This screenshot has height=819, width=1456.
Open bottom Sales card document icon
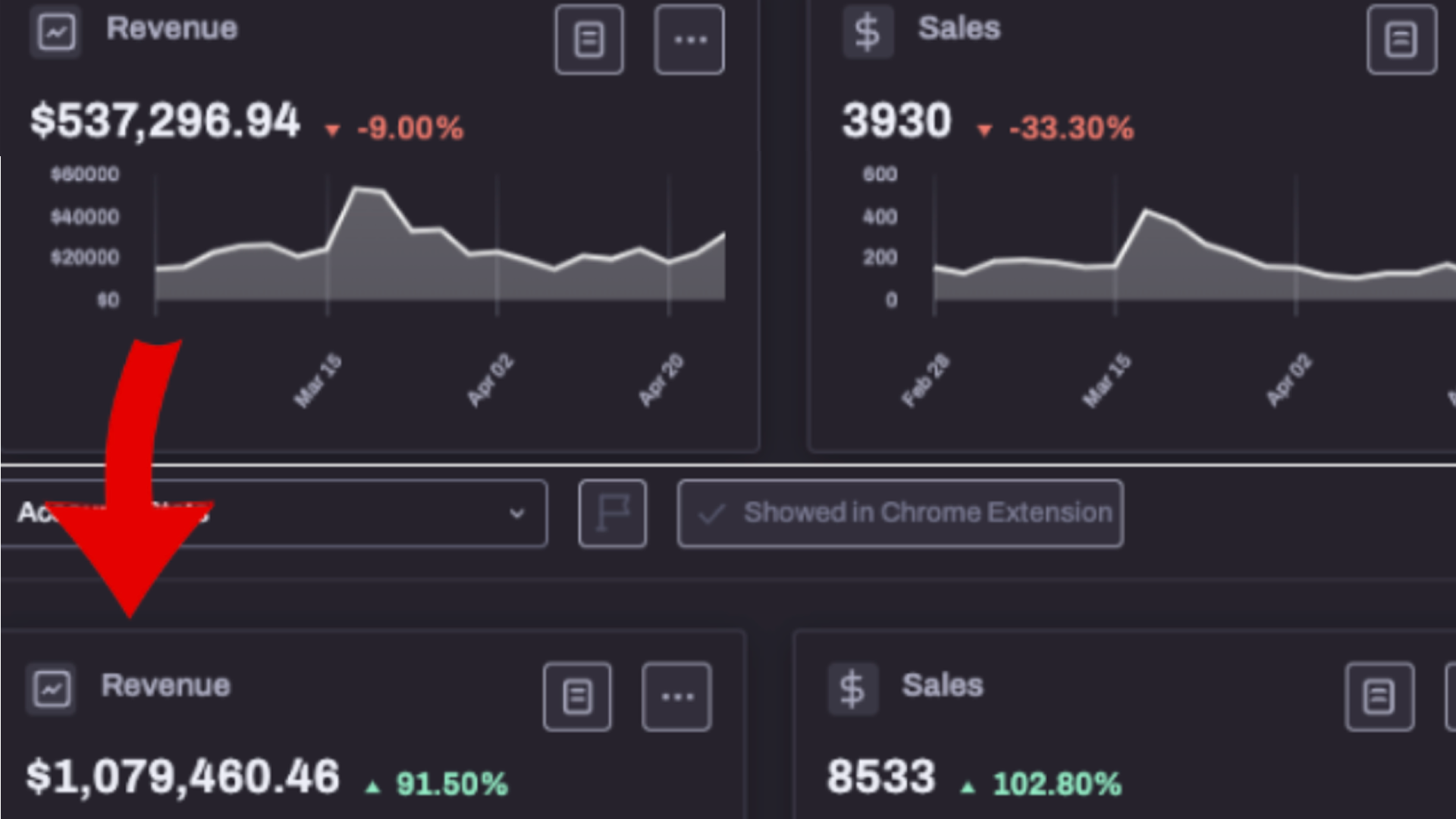[1379, 696]
